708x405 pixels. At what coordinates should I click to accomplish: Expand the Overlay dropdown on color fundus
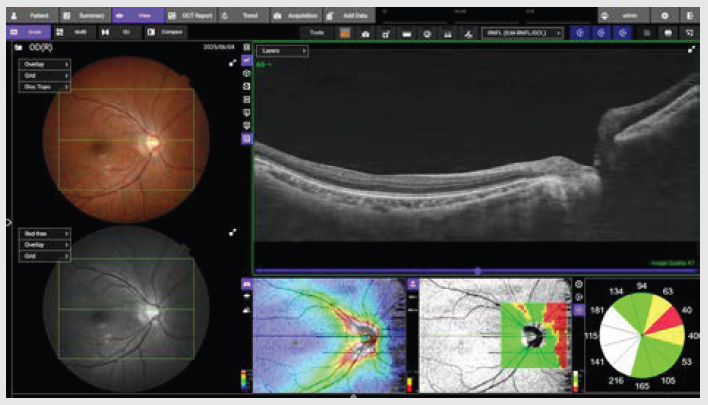click(x=44, y=63)
